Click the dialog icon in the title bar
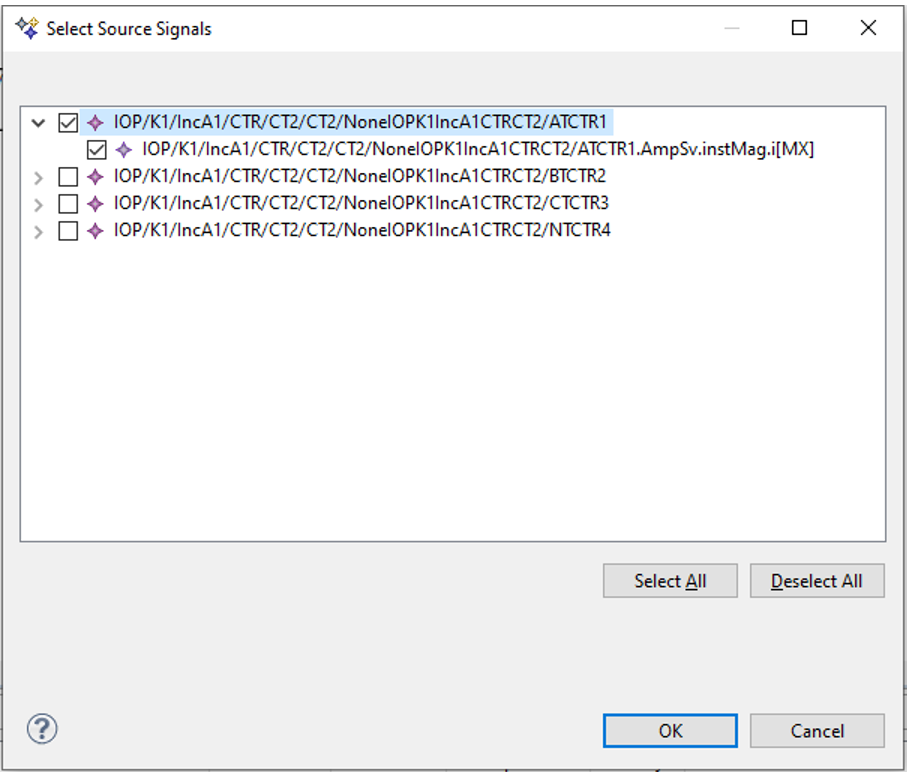The width and height of the screenshot is (907, 772). [27, 28]
